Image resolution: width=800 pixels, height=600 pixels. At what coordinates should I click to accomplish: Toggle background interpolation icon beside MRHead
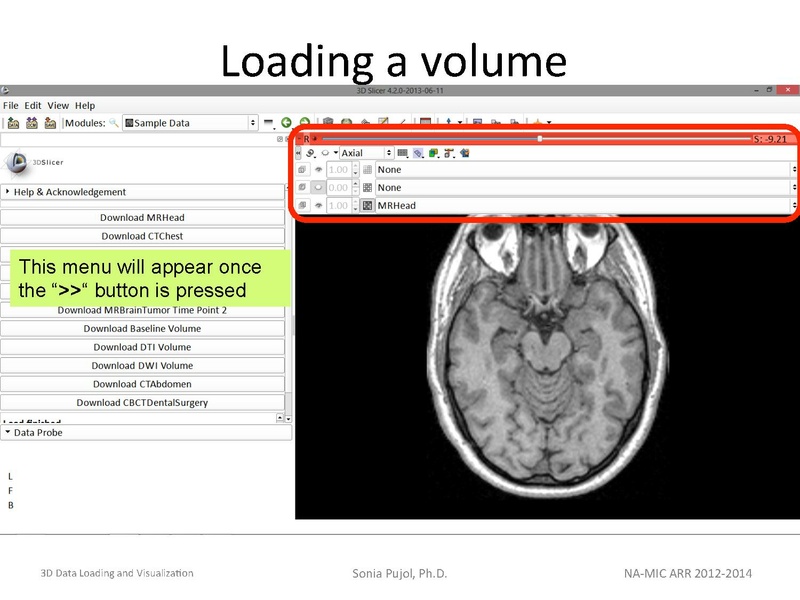point(367,206)
